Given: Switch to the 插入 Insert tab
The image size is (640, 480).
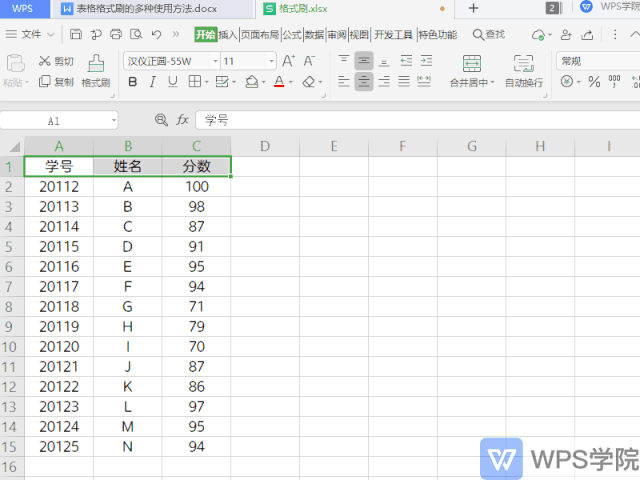Looking at the screenshot, I should click(x=228, y=35).
